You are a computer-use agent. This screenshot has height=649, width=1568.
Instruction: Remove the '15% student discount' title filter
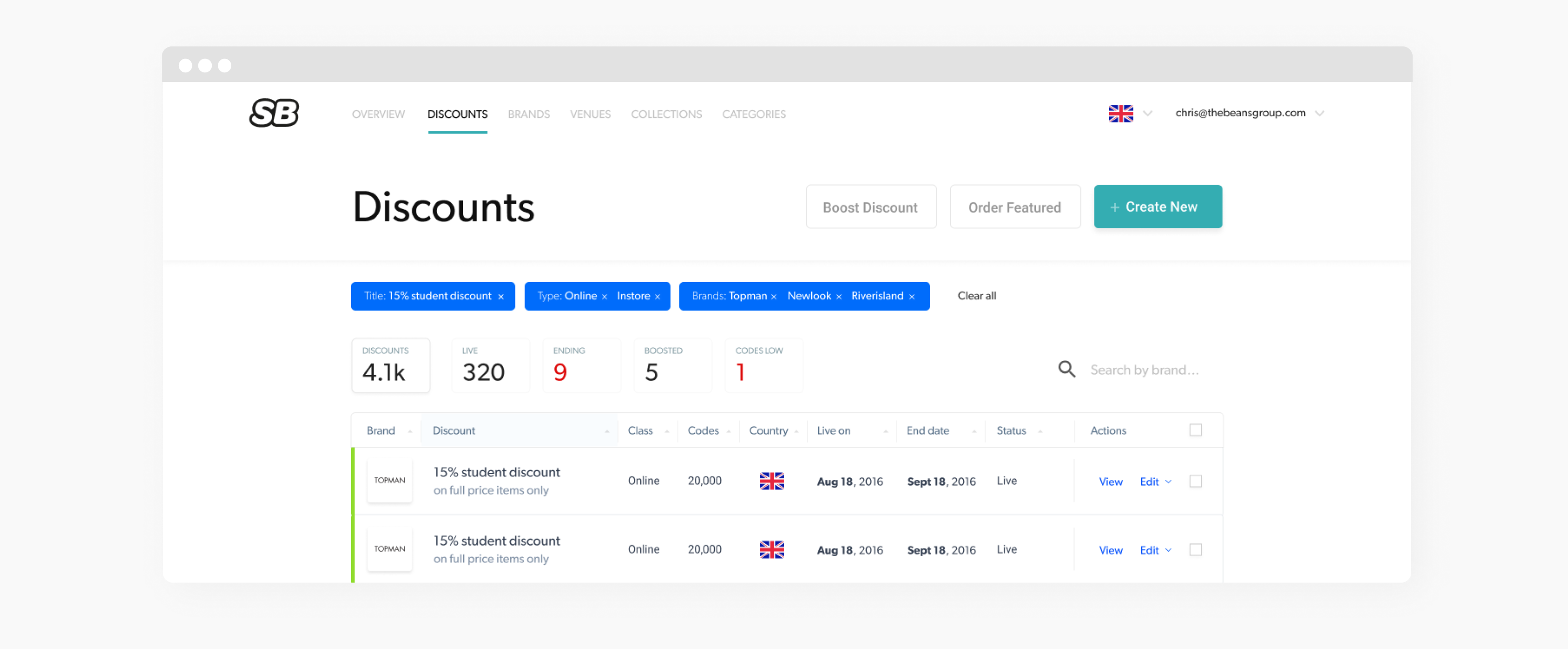pyautogui.click(x=501, y=296)
